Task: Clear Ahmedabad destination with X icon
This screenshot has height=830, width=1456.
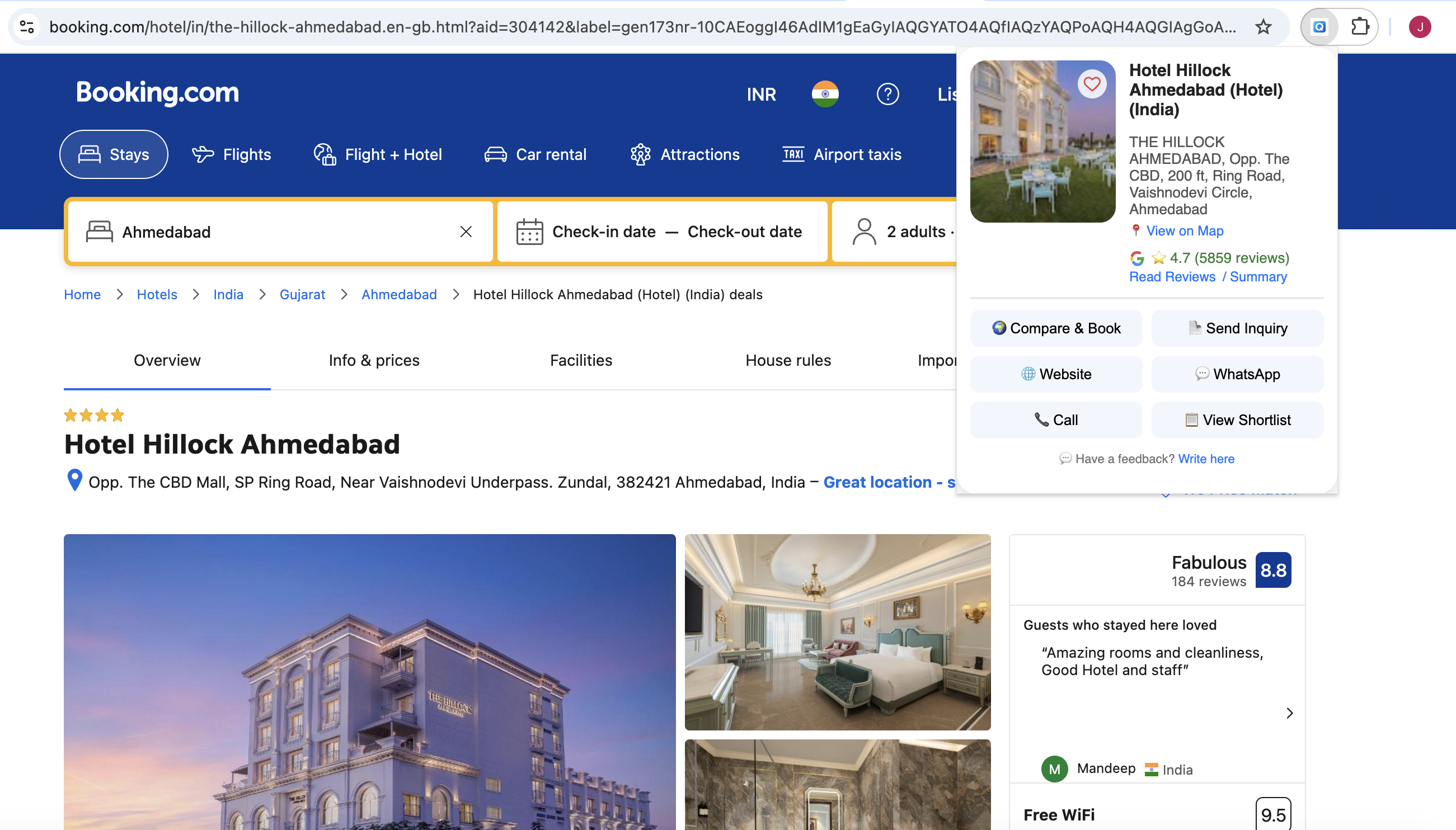Action: click(466, 232)
